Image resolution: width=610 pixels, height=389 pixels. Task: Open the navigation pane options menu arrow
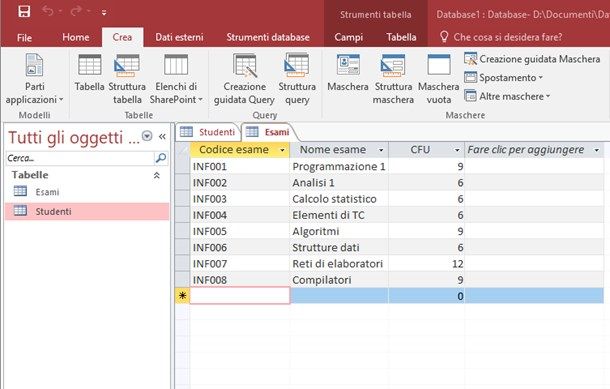pyautogui.click(x=147, y=136)
